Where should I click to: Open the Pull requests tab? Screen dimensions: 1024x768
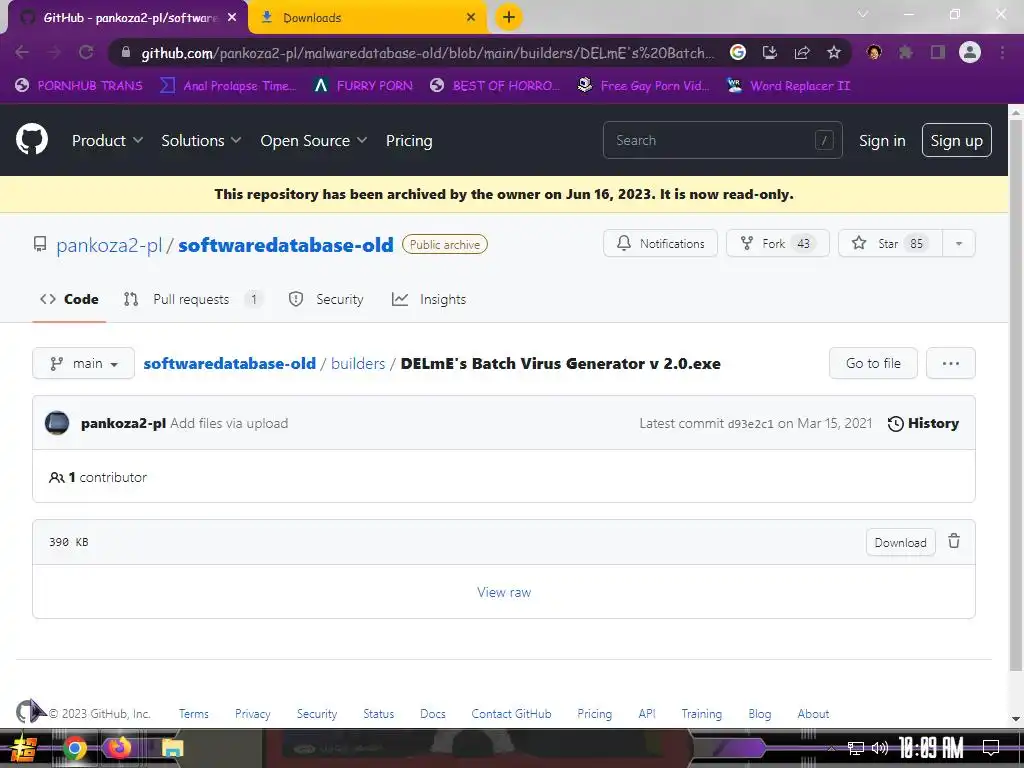click(193, 299)
